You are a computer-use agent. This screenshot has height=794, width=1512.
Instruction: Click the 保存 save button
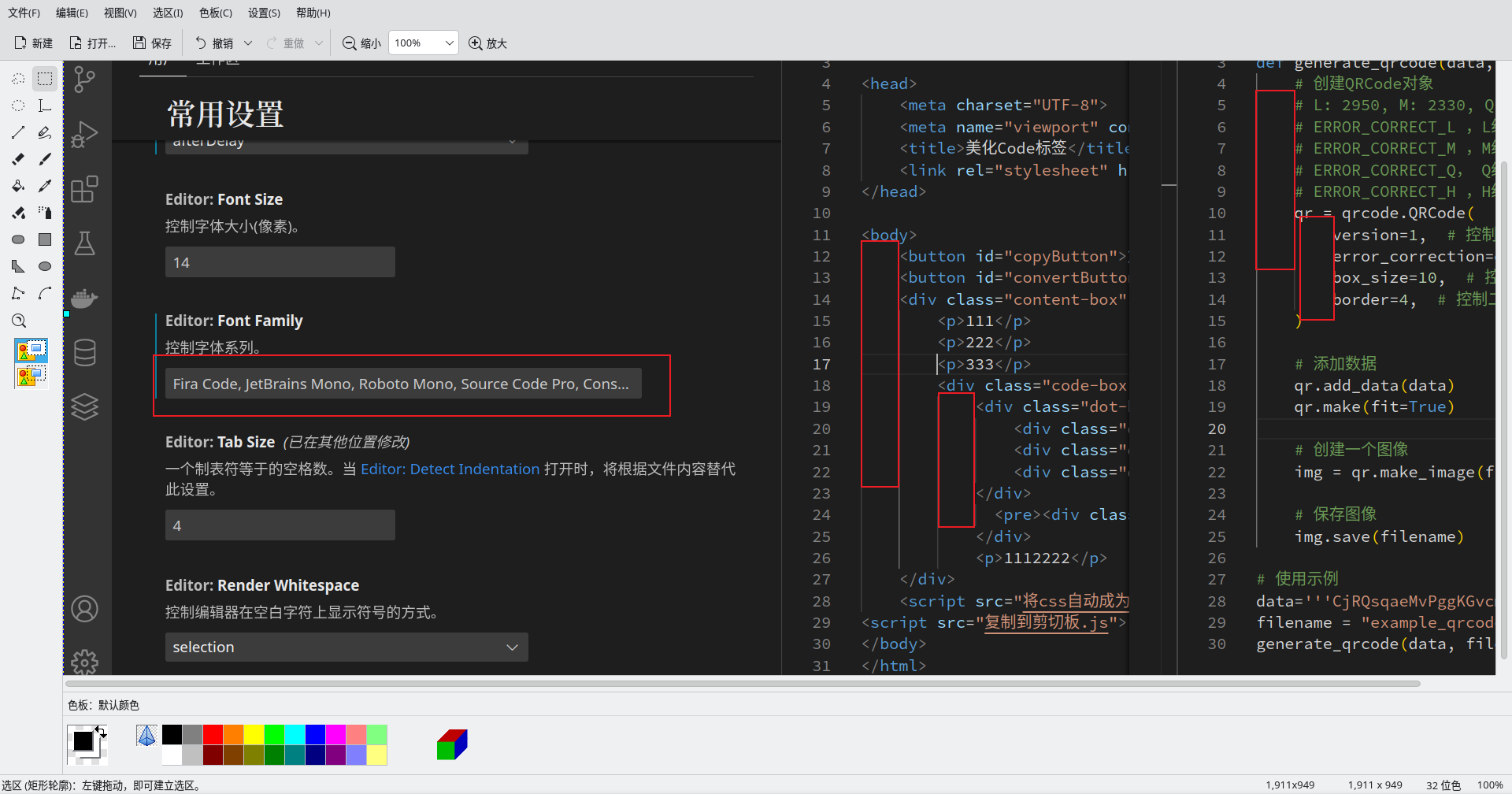(152, 43)
